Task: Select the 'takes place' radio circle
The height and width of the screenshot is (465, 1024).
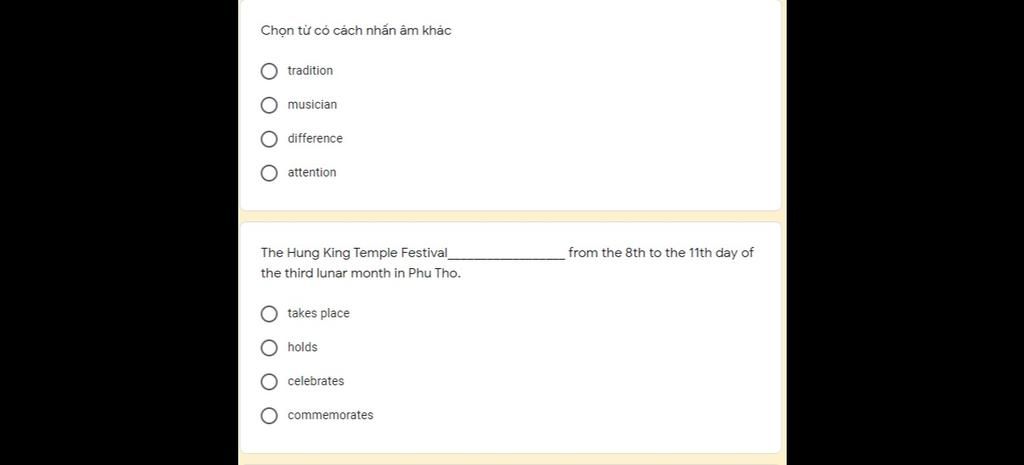Action: click(269, 314)
